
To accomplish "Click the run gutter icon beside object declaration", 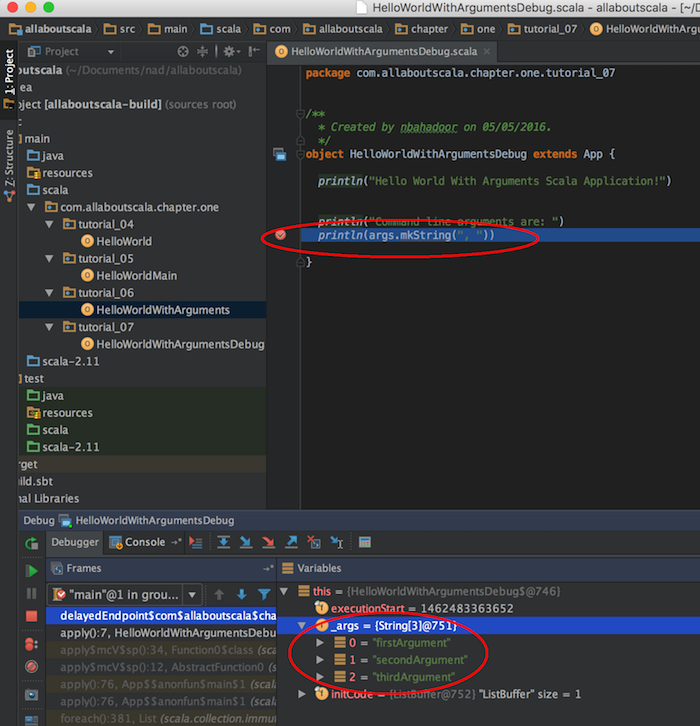I will click(280, 154).
